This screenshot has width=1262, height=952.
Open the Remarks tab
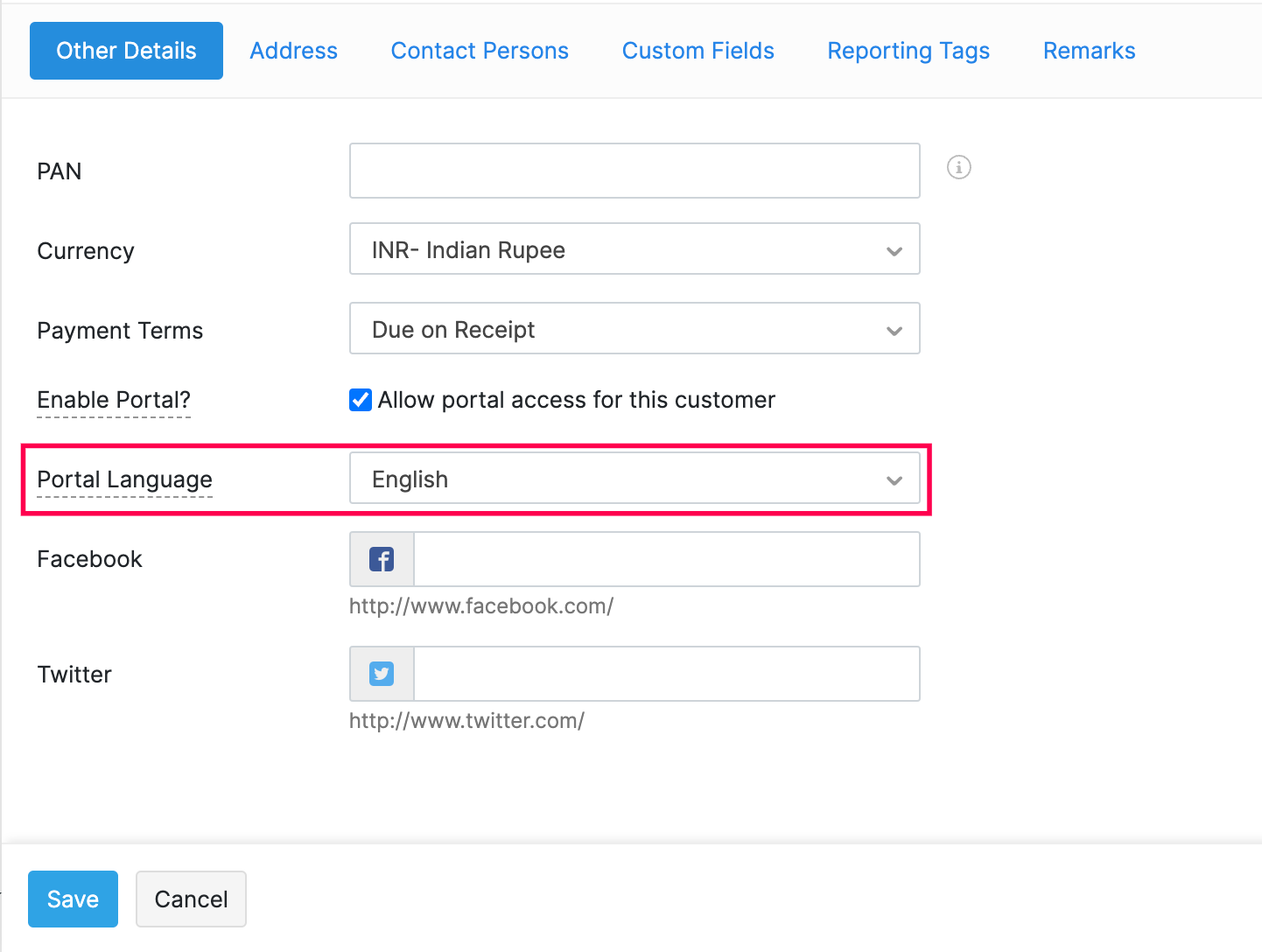click(1089, 51)
